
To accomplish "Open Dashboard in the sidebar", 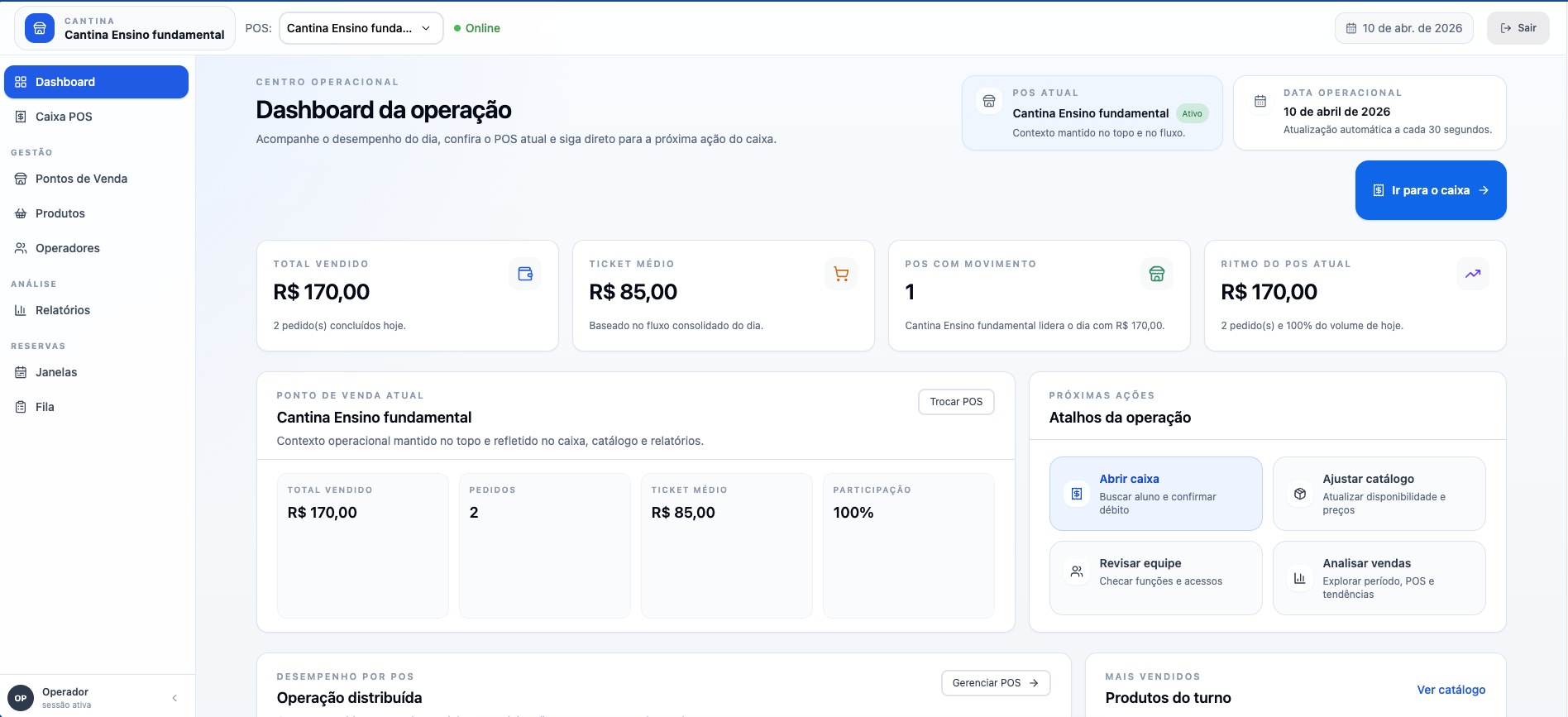I will (96, 82).
